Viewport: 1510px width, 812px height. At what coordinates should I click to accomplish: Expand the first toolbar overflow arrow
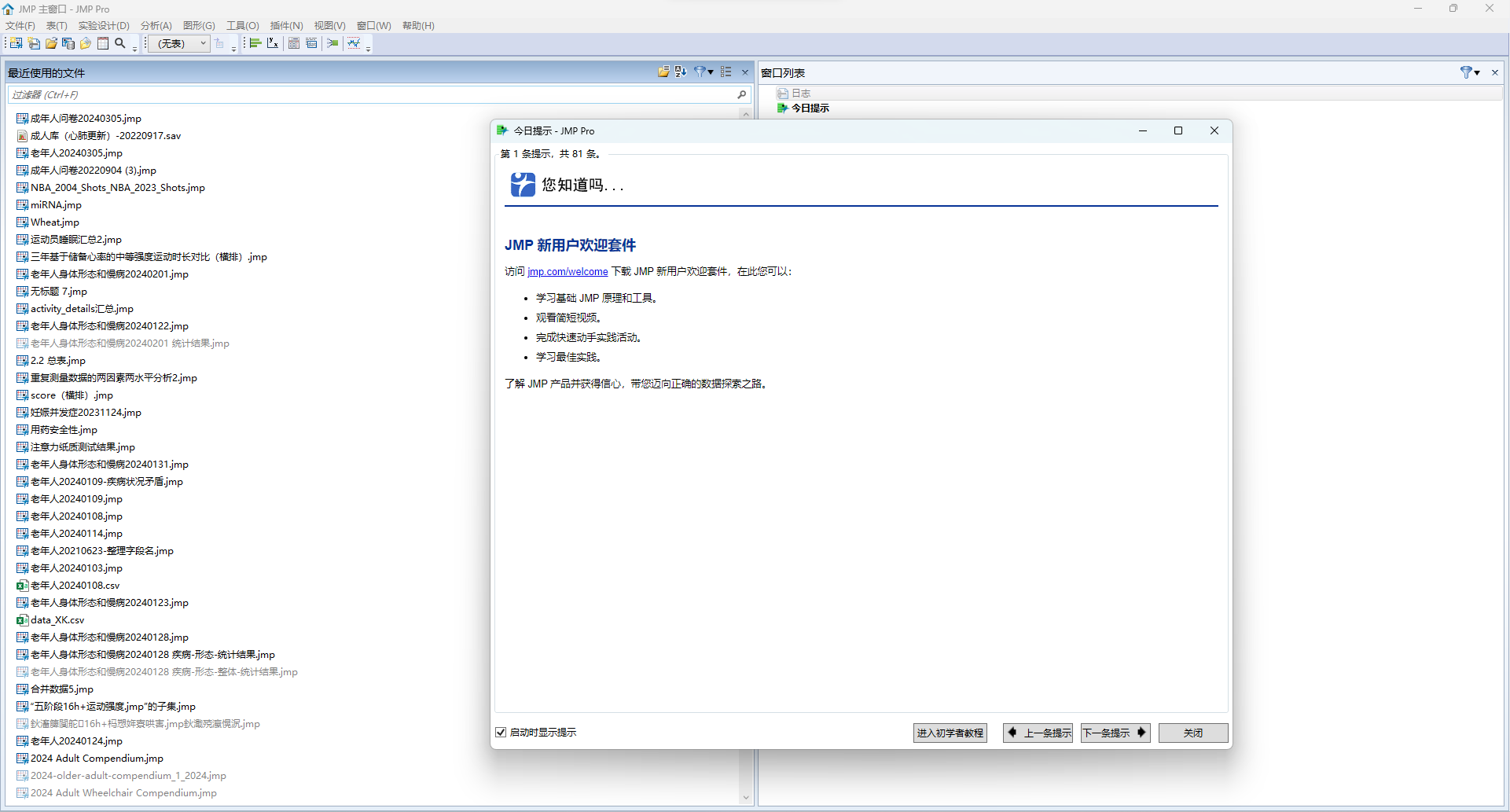tap(134, 49)
